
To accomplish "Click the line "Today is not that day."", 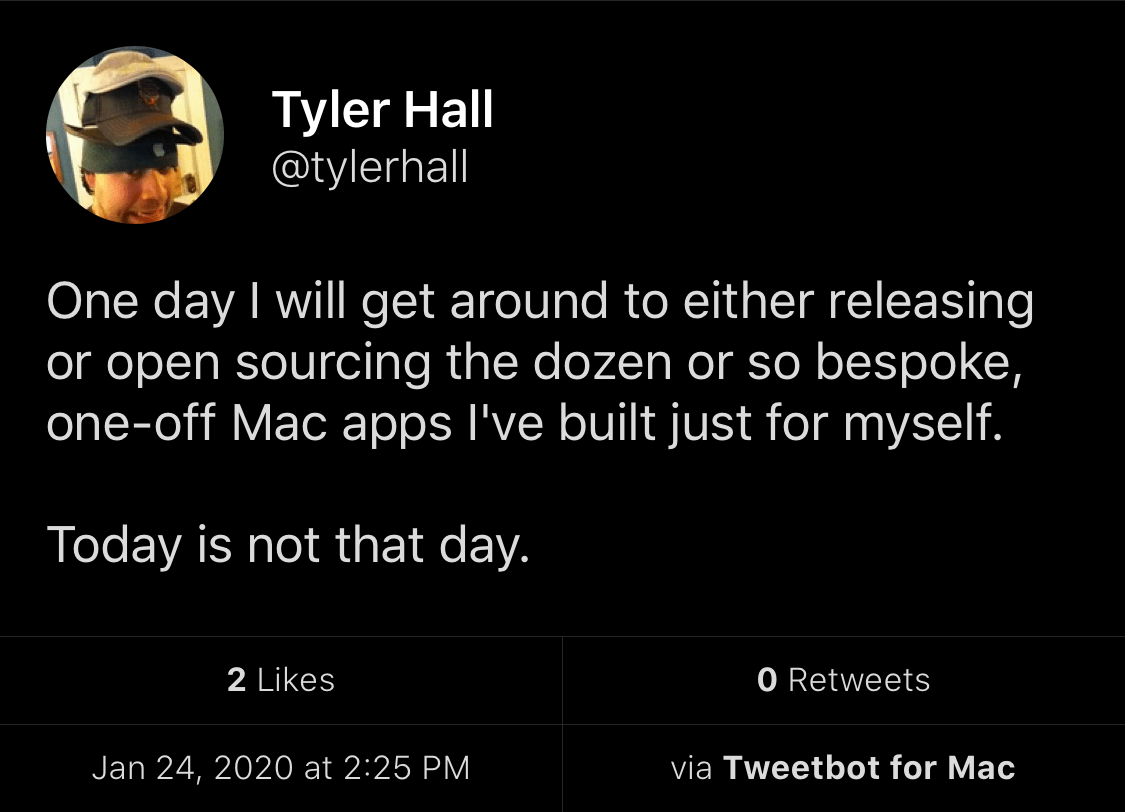I will point(288,543).
